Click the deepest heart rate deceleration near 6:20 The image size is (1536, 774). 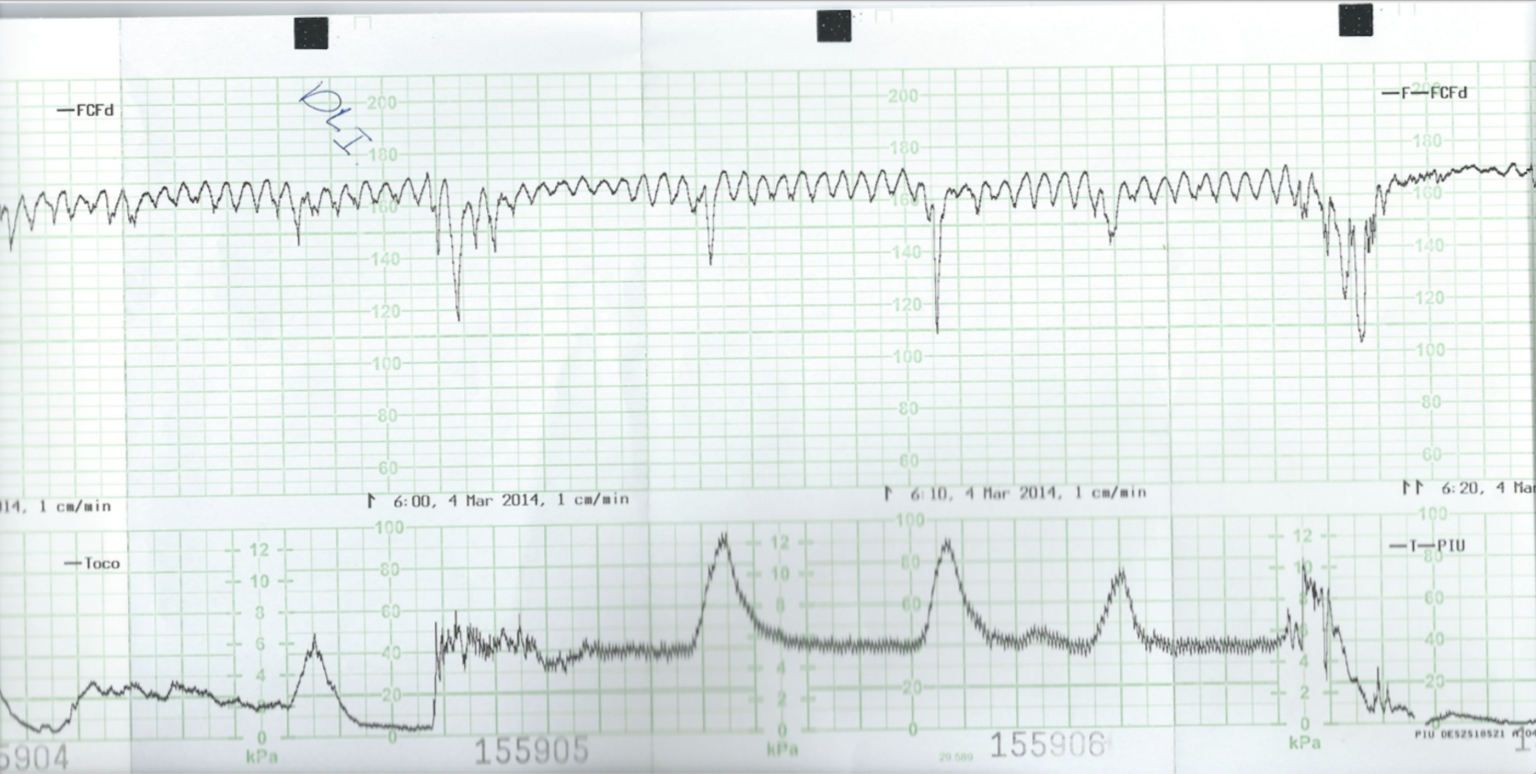click(x=1361, y=338)
